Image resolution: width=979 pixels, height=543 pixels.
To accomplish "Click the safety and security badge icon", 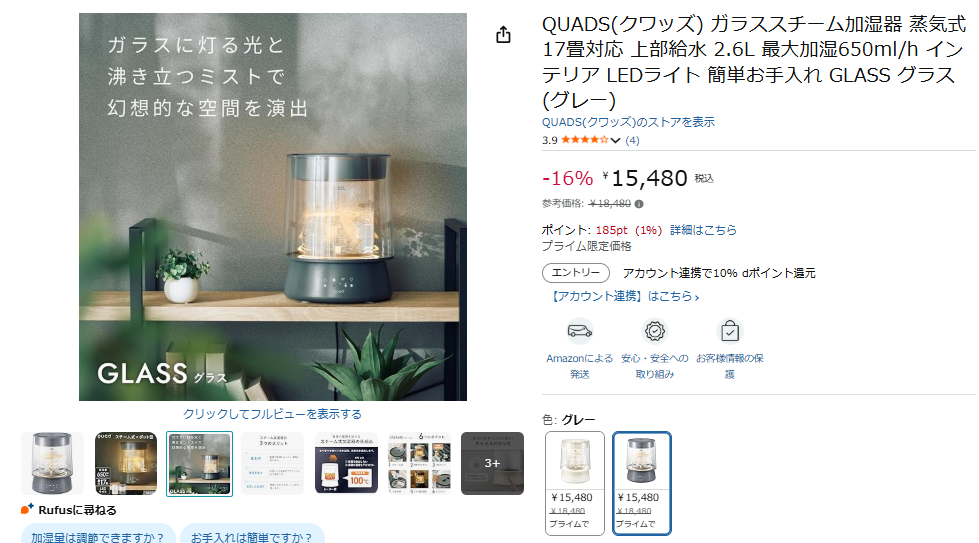I will [x=654, y=331].
